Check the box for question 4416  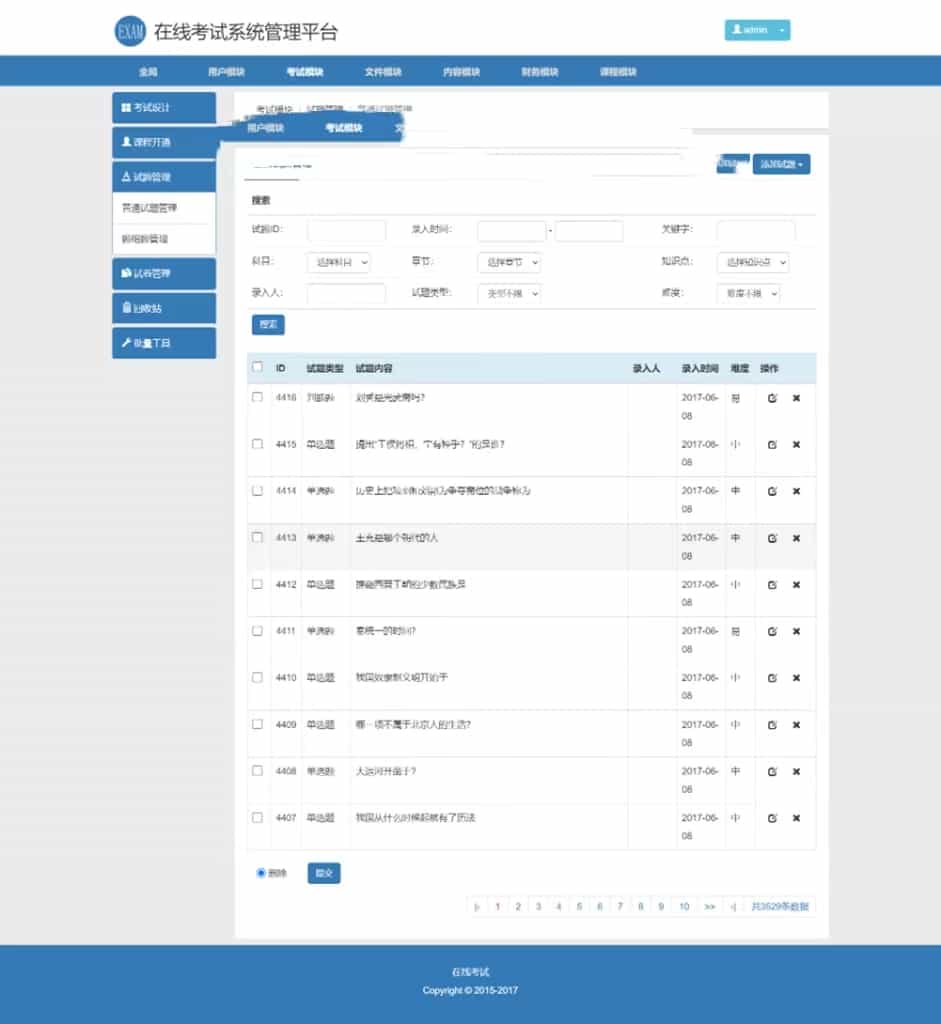click(x=257, y=397)
